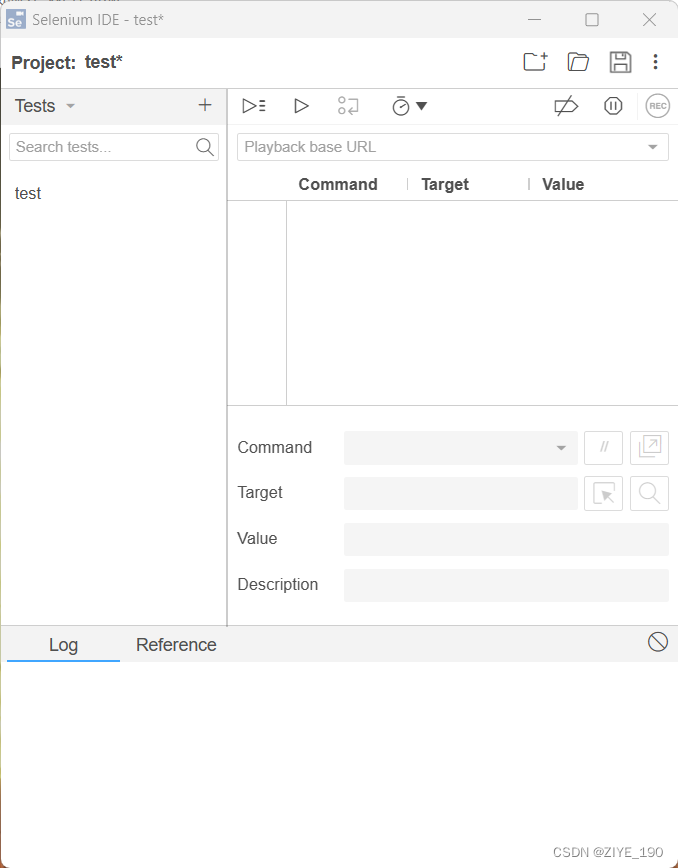
Task: Run all tests in the suite
Action: click(x=254, y=106)
